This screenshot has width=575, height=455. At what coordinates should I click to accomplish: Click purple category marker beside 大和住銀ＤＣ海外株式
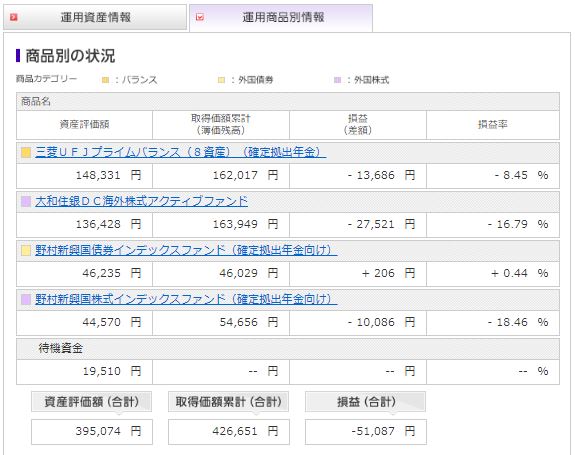pos(26,201)
